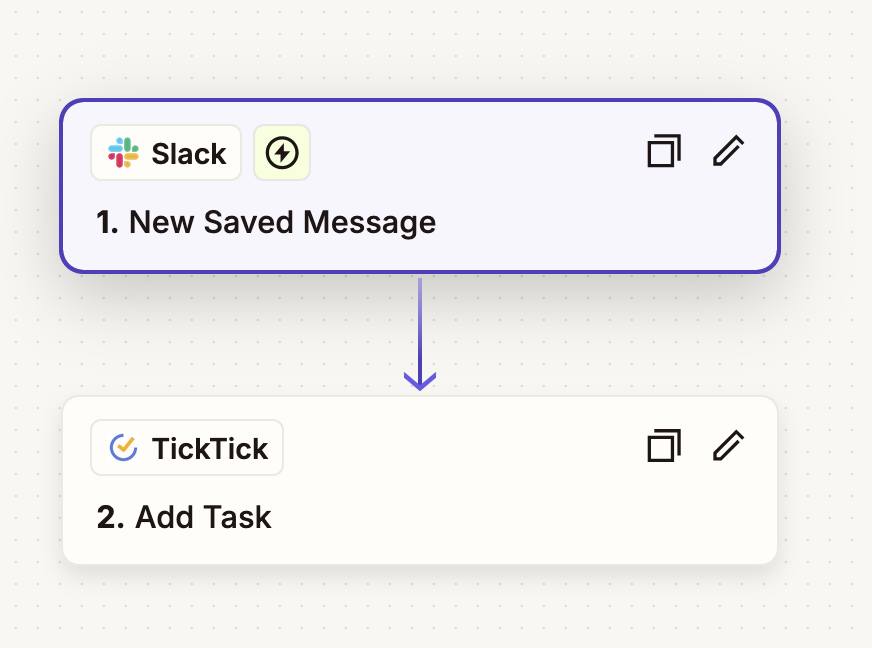Duplicate the TickTick Add Task step

pos(664,446)
